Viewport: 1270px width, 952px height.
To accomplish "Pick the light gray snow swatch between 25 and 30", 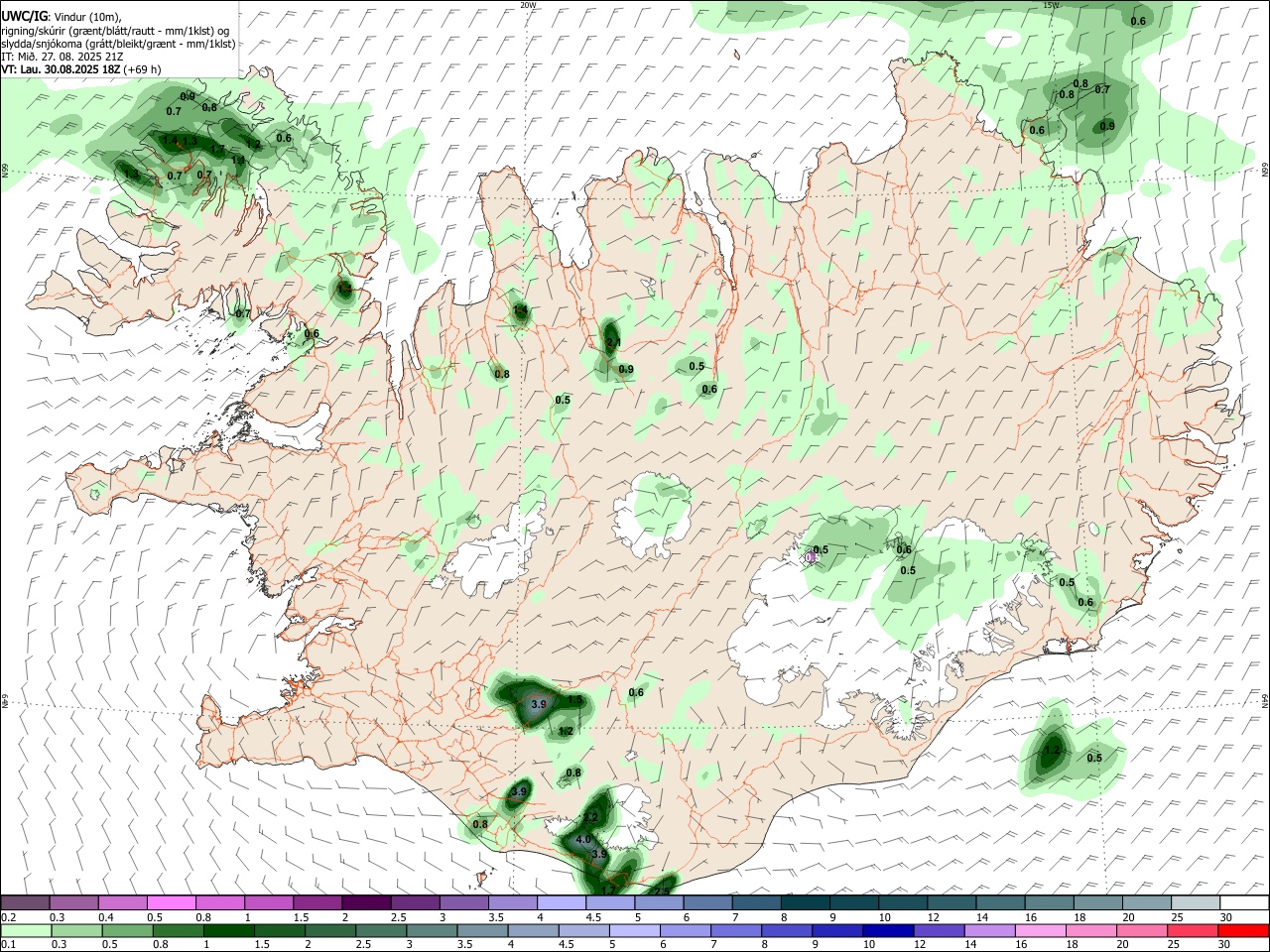I will coord(1195,902).
